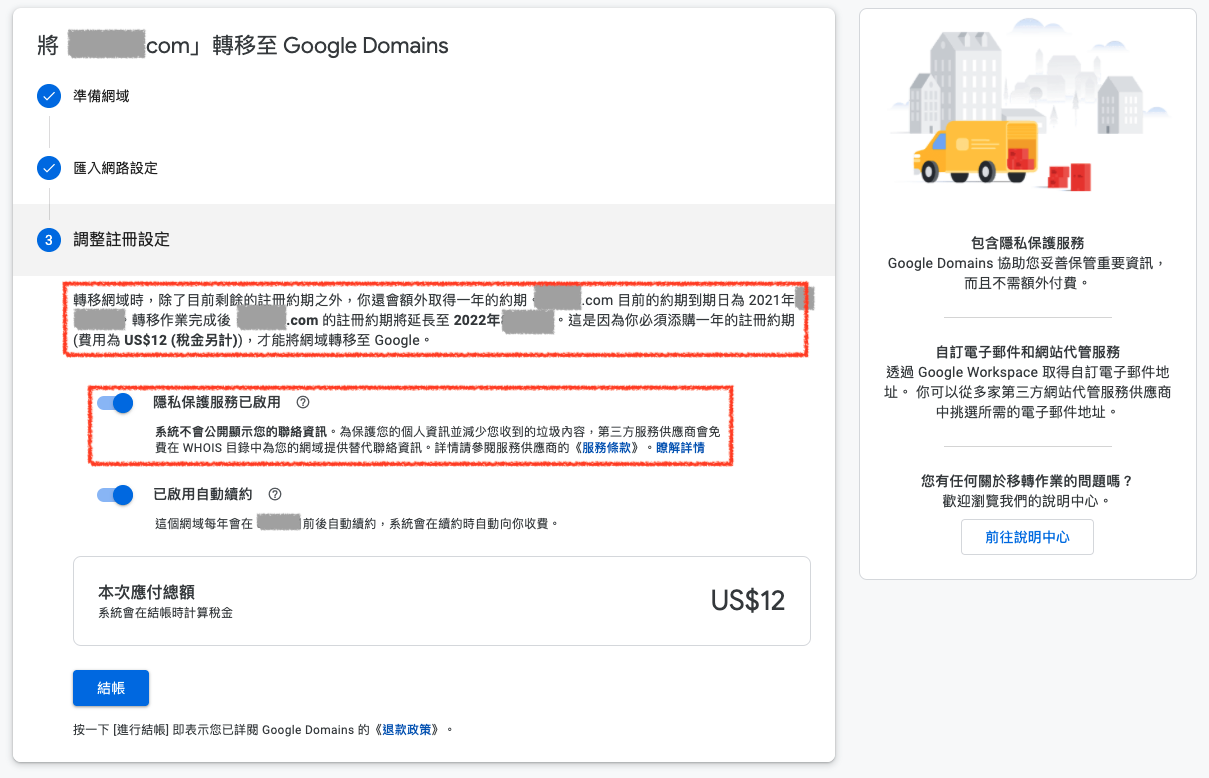Click the US$12 total amount field
This screenshot has height=778, width=1209.
pos(746,600)
